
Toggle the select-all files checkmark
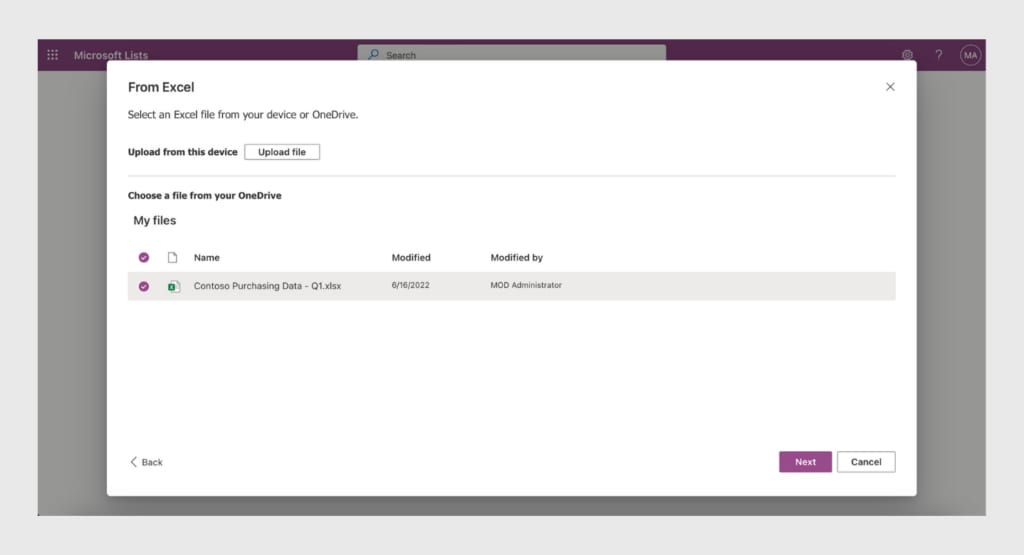144,257
